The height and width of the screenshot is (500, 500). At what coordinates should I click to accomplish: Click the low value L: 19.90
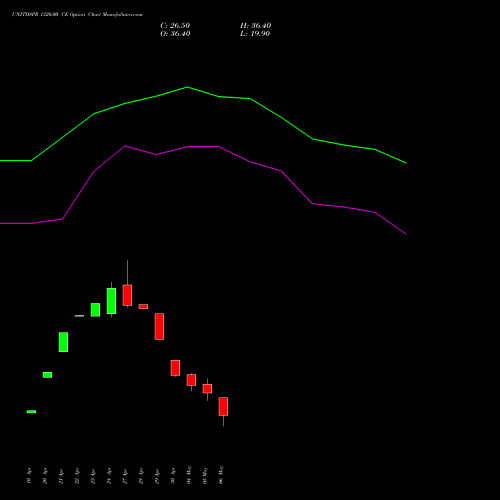click(x=255, y=34)
